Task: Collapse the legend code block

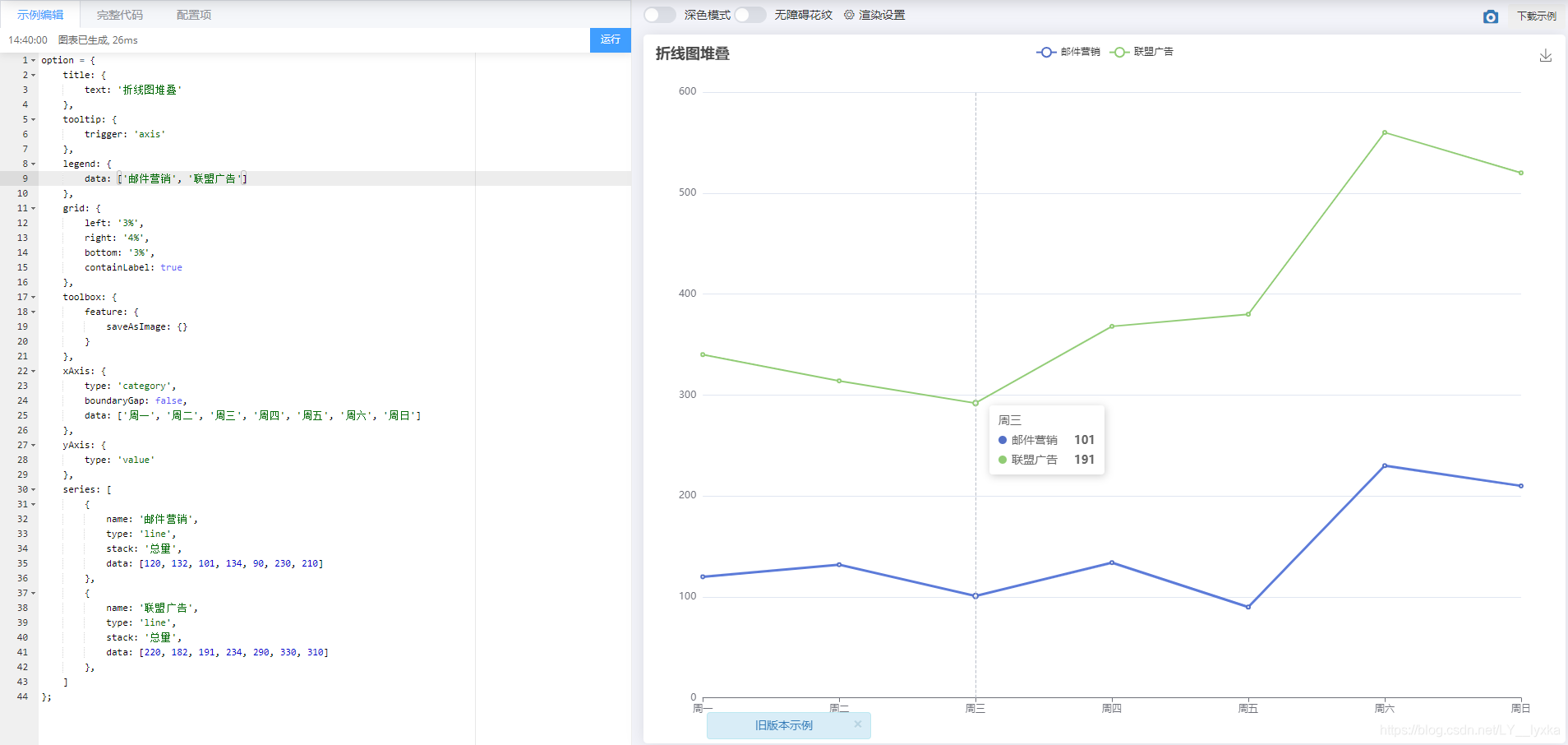Action: click(x=33, y=164)
